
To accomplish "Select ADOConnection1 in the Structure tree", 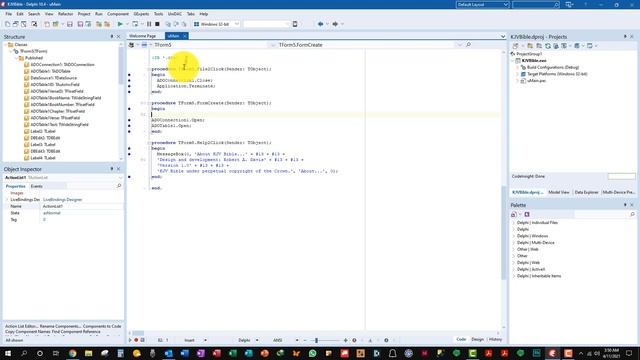I will [62, 64].
